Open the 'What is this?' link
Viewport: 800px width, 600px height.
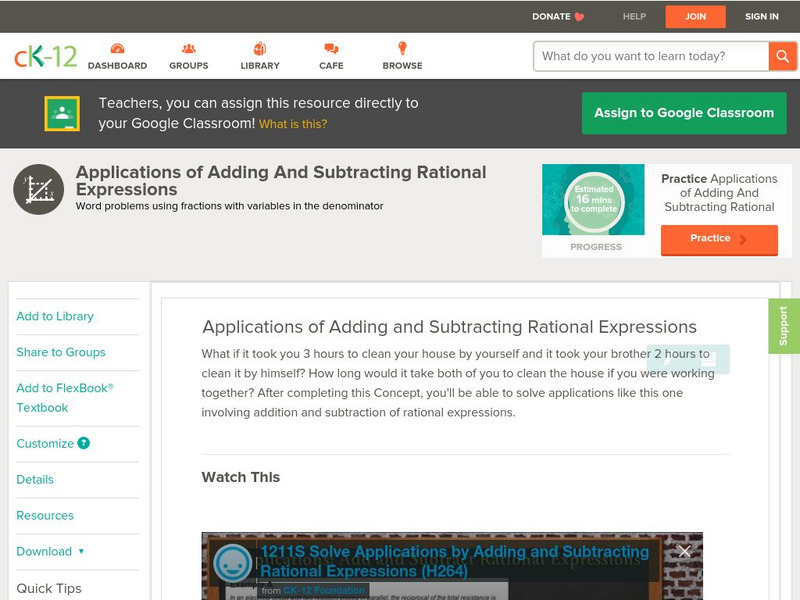pyautogui.click(x=293, y=125)
